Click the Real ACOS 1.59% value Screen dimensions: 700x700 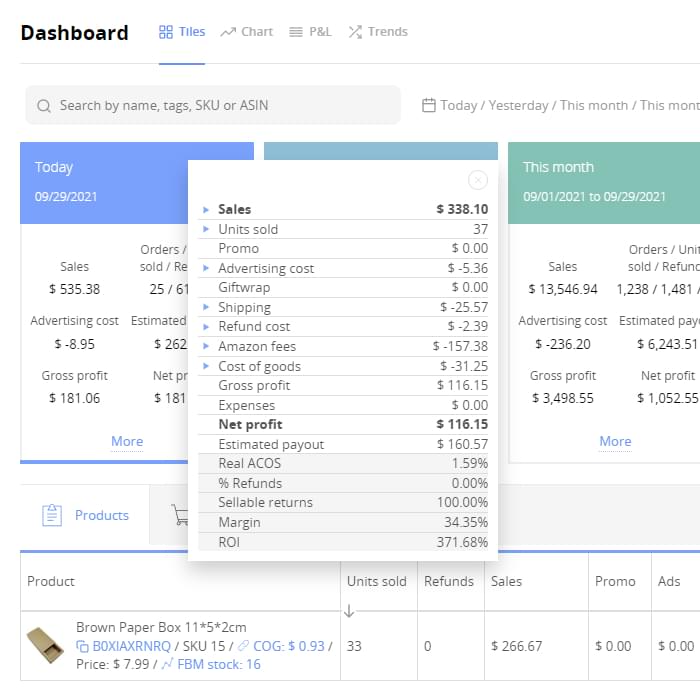pos(470,463)
